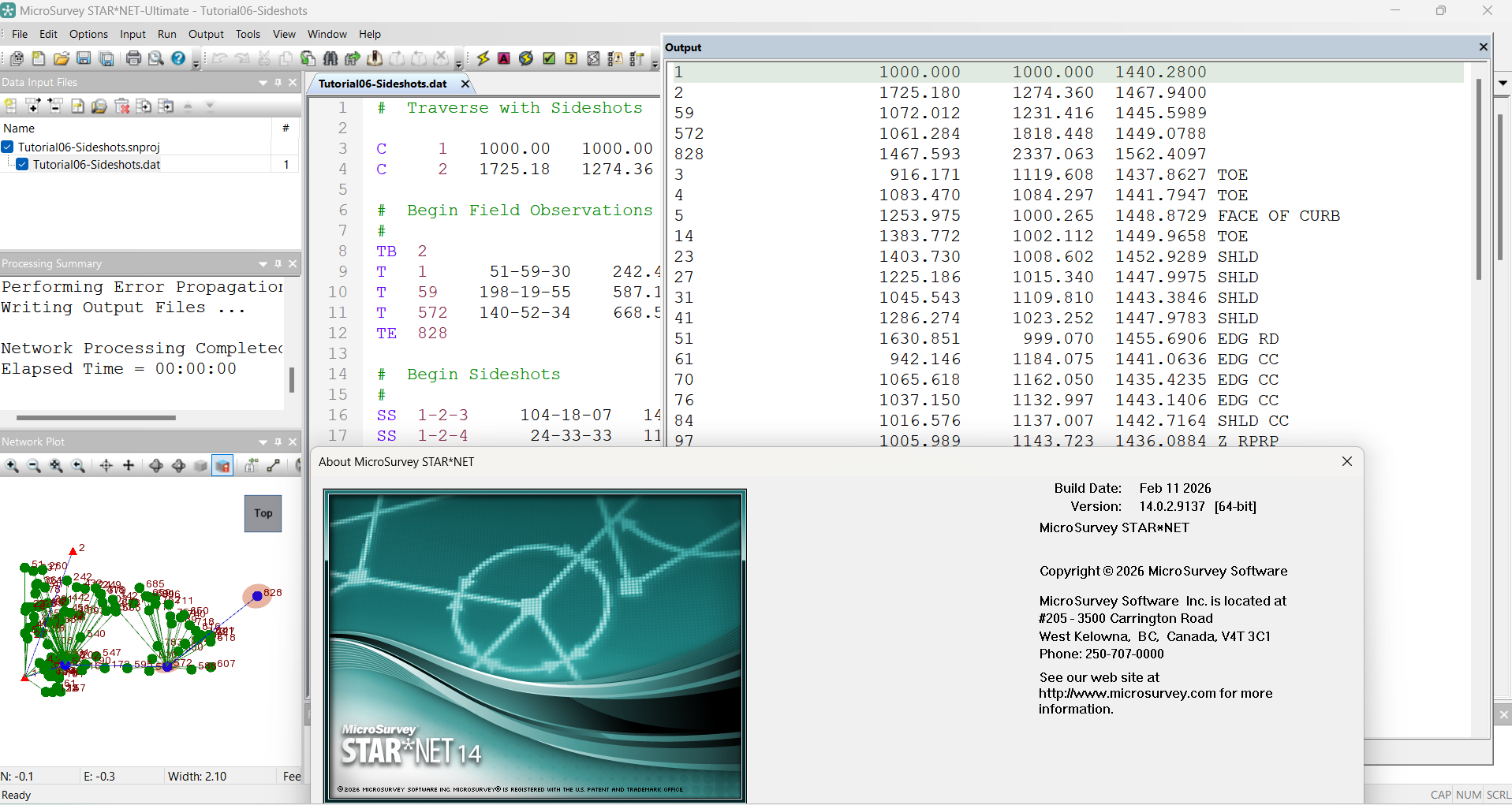The width and height of the screenshot is (1512, 805).
Task: Click the blue globe lightning toolbar icon
Action: [x=526, y=58]
